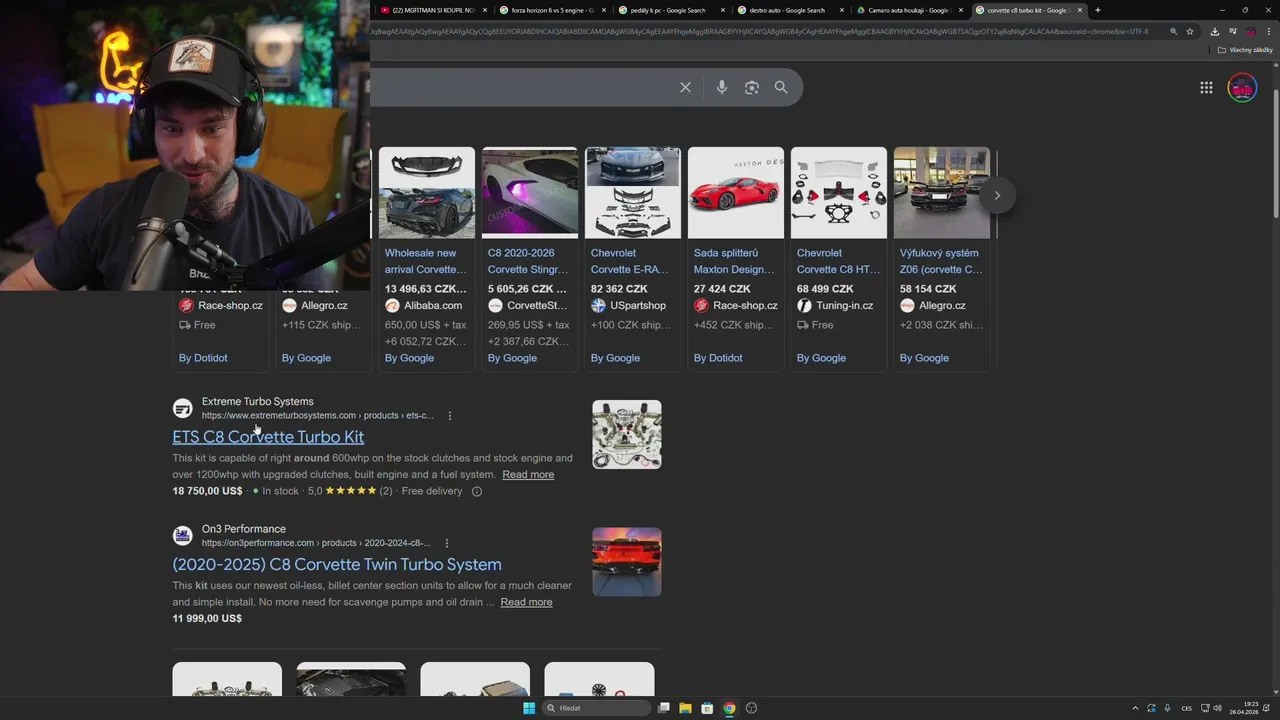Click the Chrome icon on the taskbar
The image size is (1280, 720).
(x=729, y=708)
